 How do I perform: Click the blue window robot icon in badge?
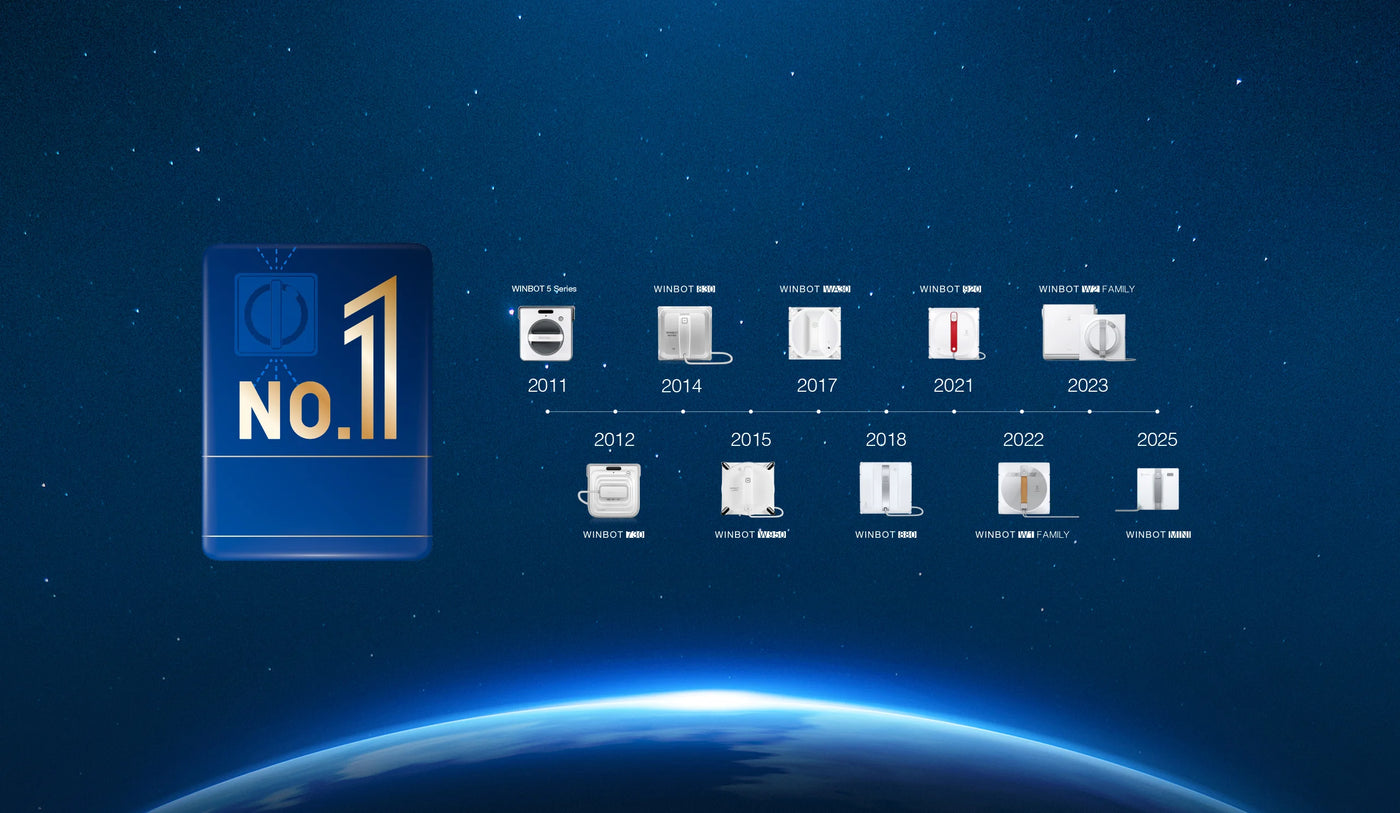point(276,315)
